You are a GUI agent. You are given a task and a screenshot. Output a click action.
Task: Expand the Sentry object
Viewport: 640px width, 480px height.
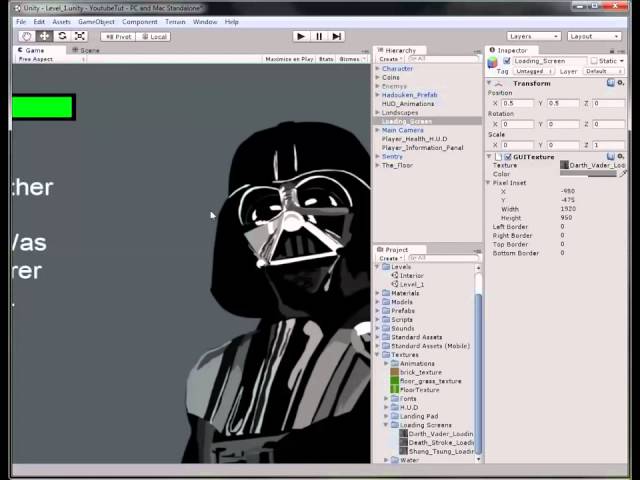[x=378, y=156]
